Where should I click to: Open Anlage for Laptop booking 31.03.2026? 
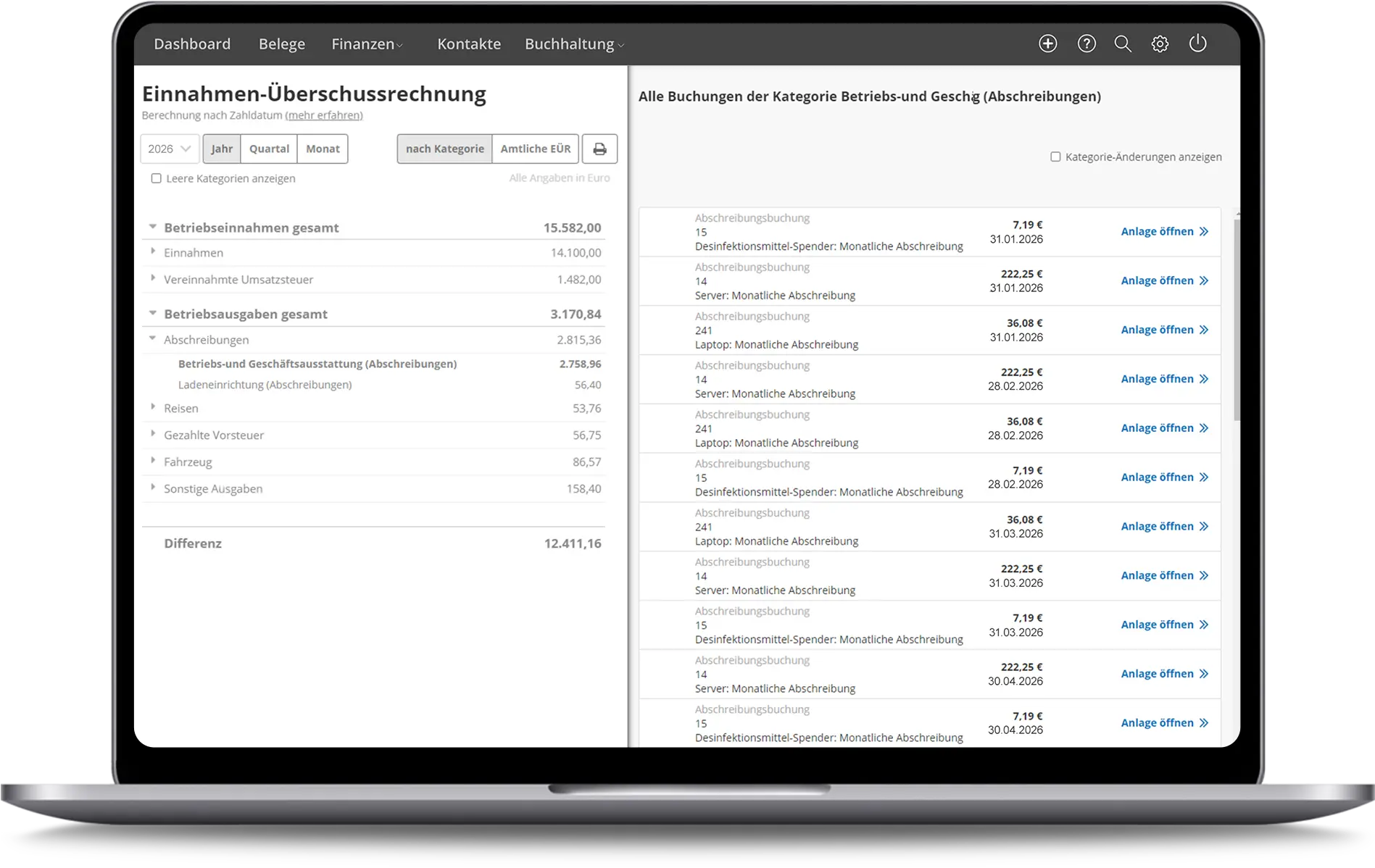pyautogui.click(x=1165, y=526)
